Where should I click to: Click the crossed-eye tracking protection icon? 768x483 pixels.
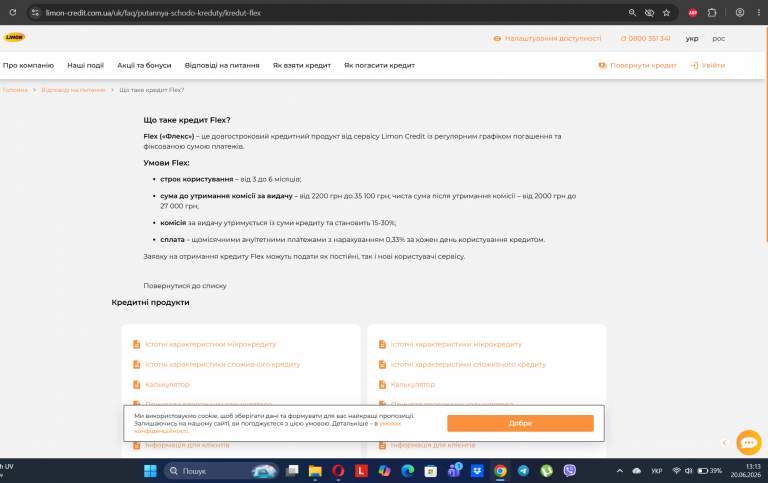(649, 13)
